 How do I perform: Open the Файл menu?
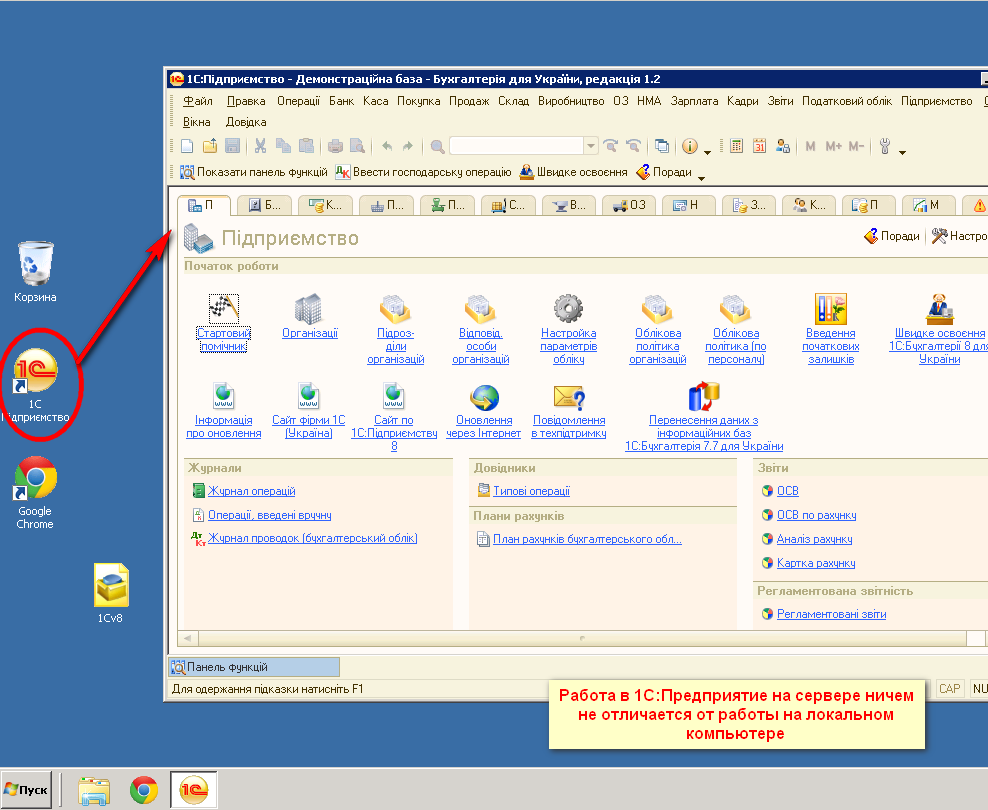[197, 101]
